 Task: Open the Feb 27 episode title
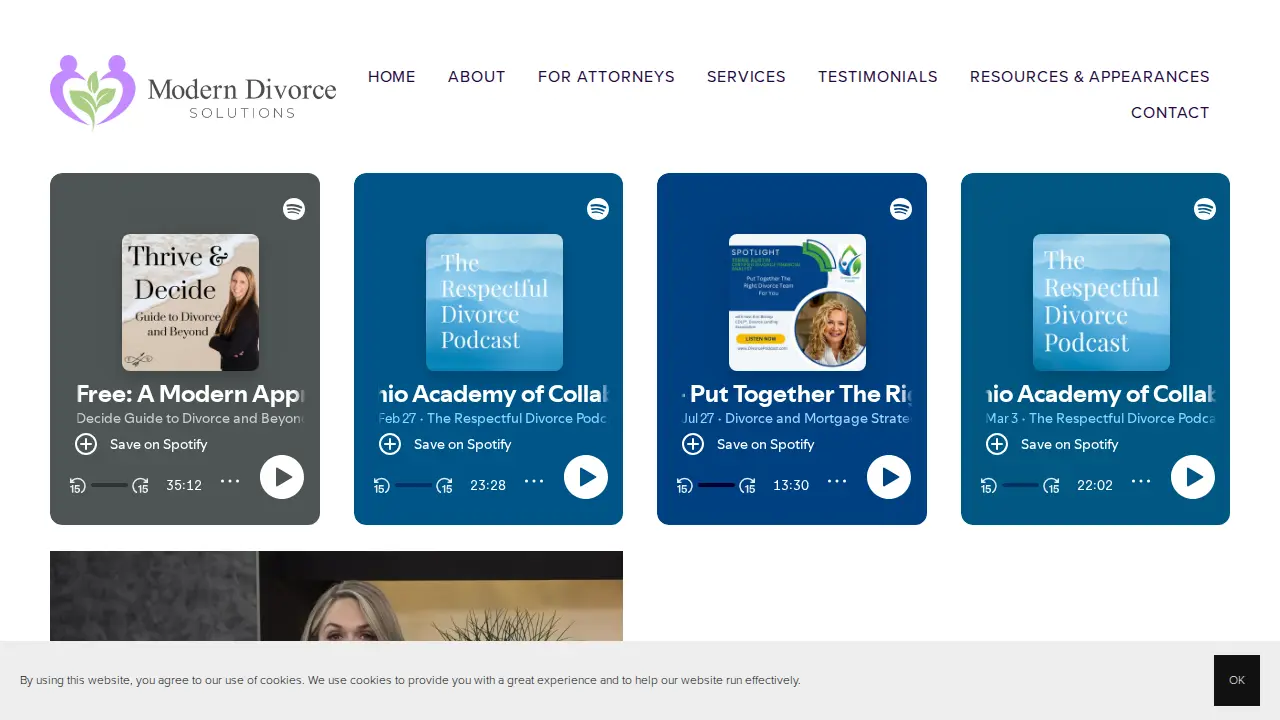point(494,394)
